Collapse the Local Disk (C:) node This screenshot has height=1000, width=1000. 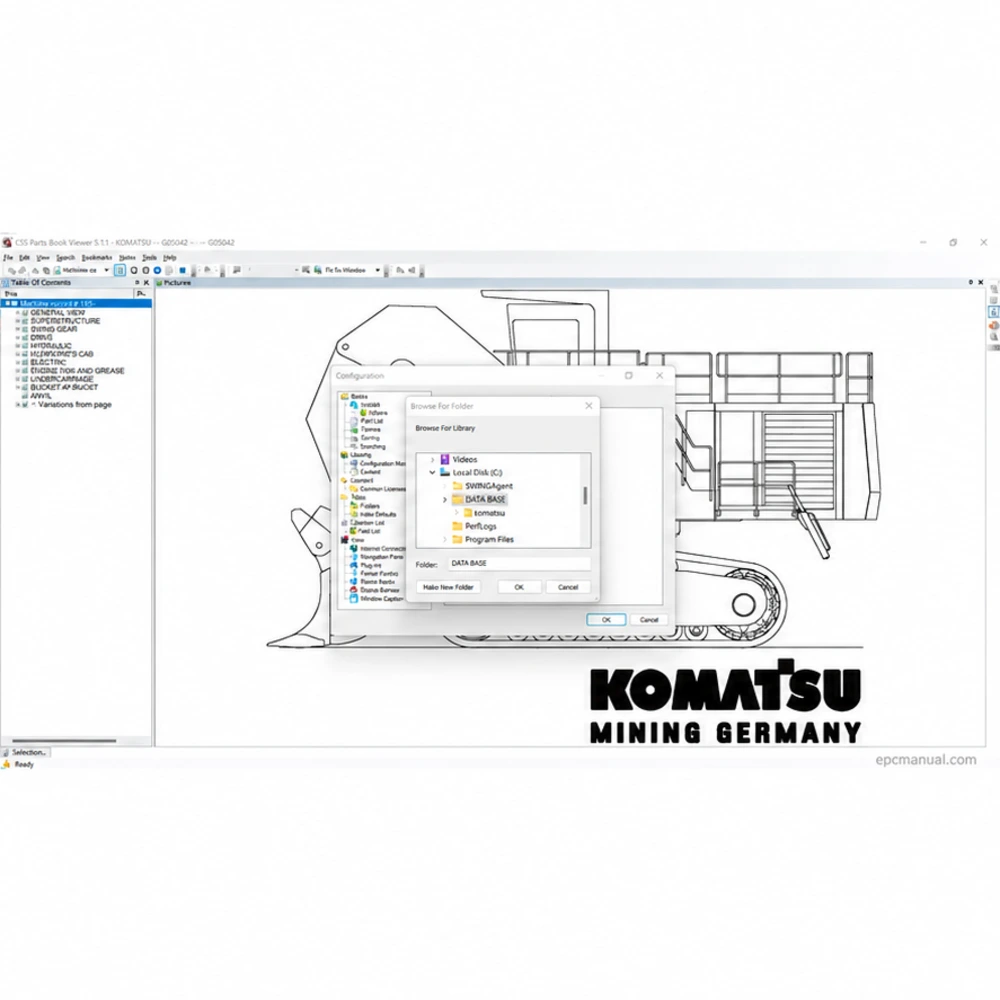[432, 473]
